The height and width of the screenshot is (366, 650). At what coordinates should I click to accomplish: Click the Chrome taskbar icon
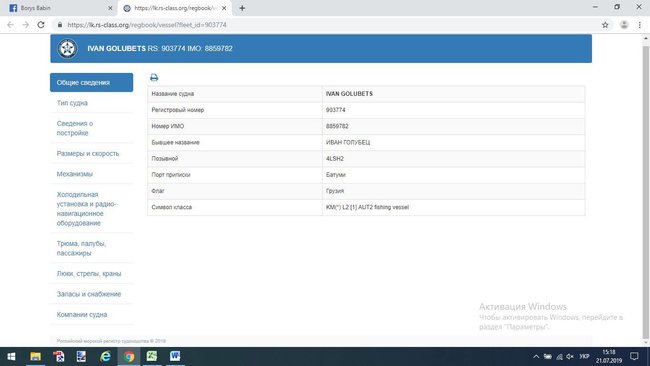(129, 356)
